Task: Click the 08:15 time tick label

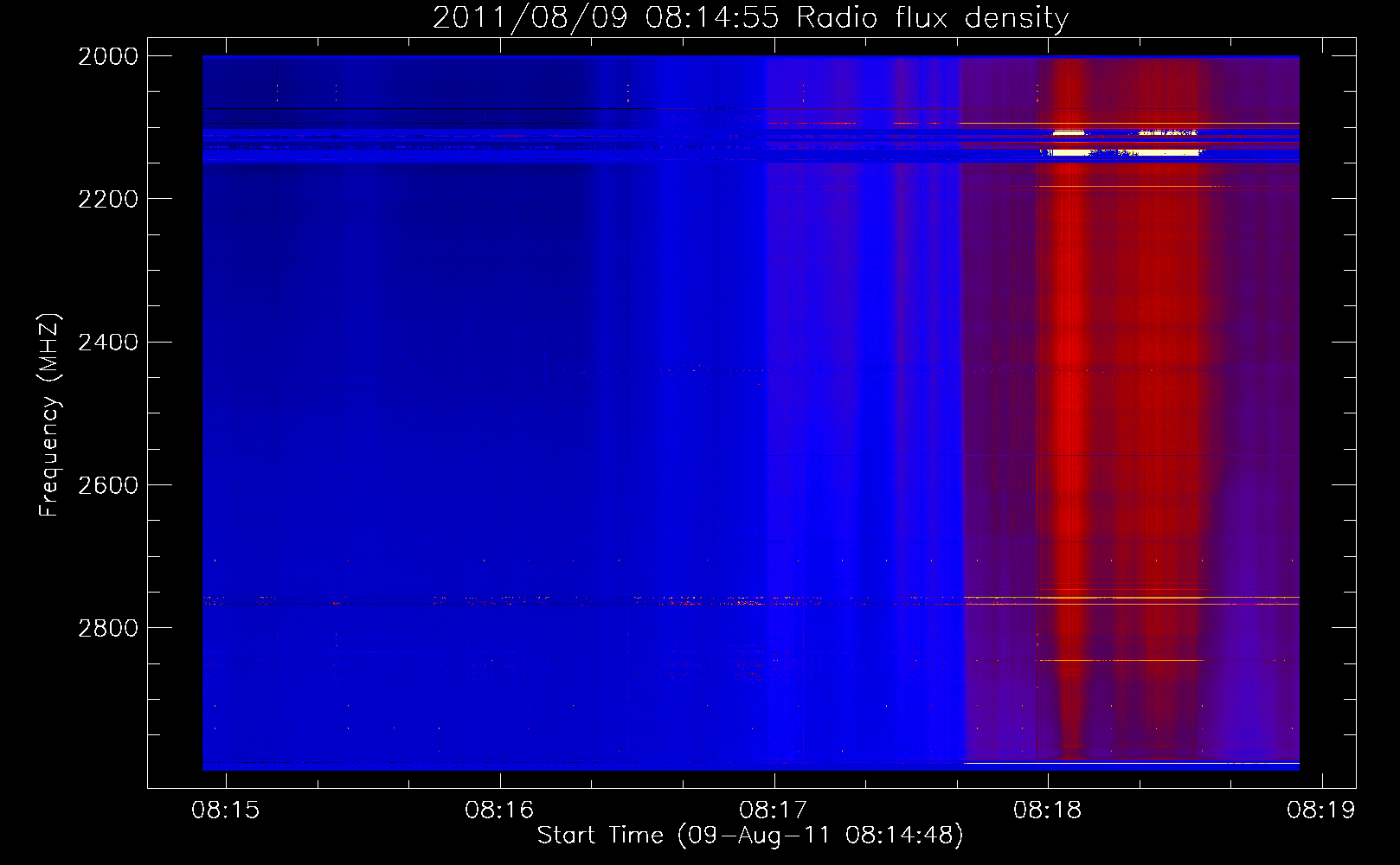Action: click(226, 811)
